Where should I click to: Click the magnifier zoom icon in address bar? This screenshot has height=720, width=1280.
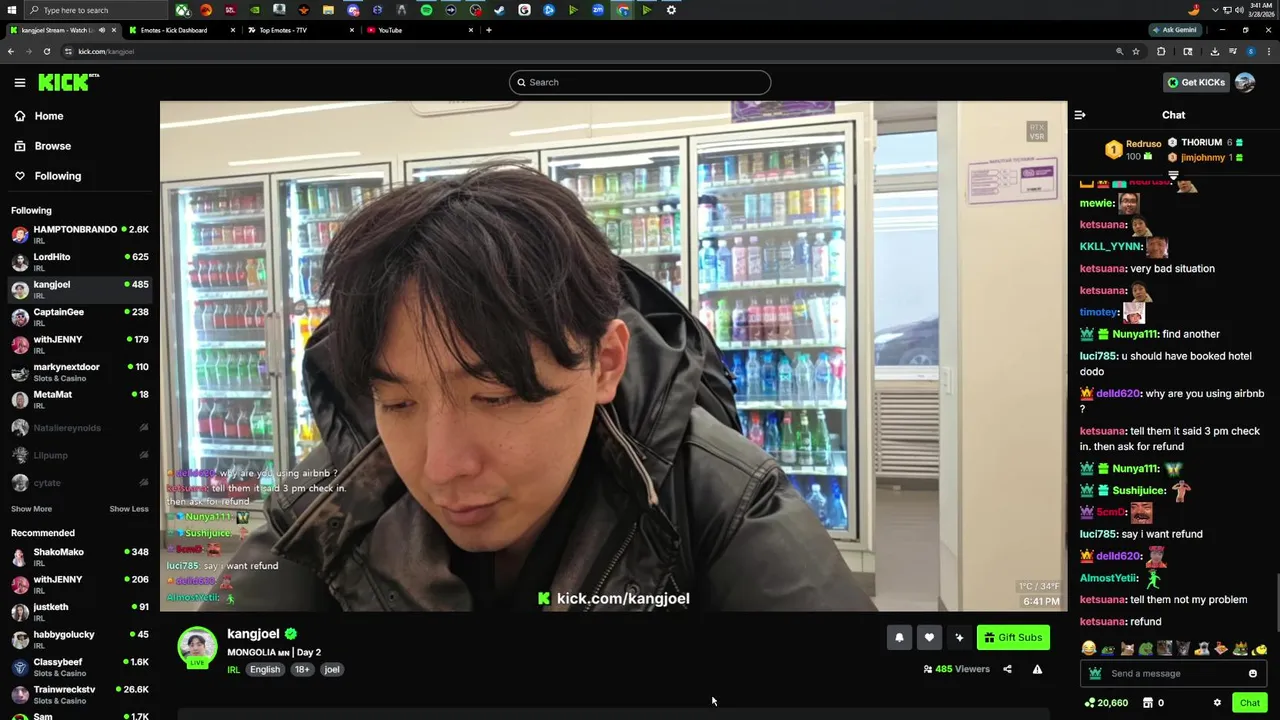pos(1119,51)
